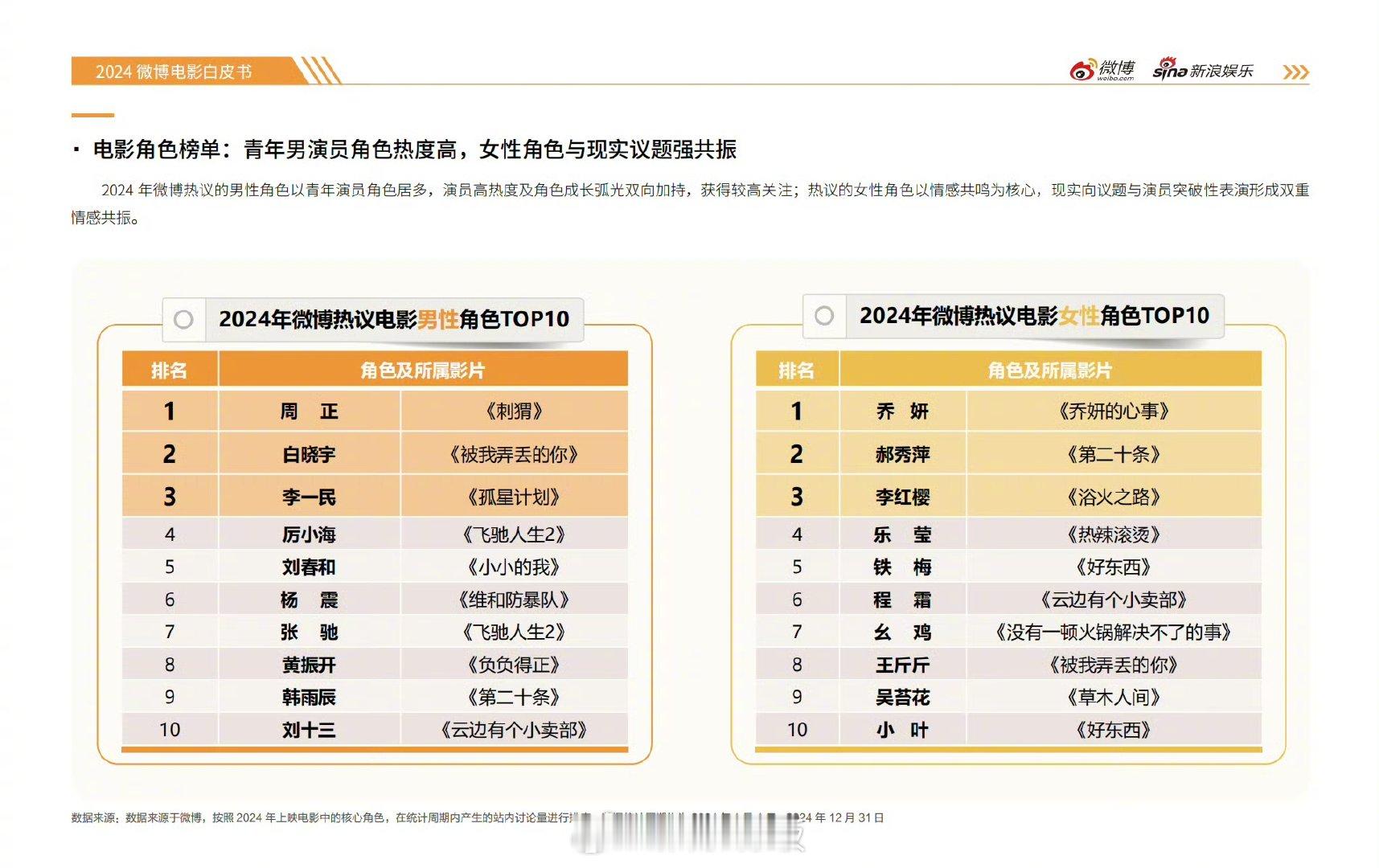Select the name 张驰
This screenshot has height=868, width=1379.
tap(309, 633)
